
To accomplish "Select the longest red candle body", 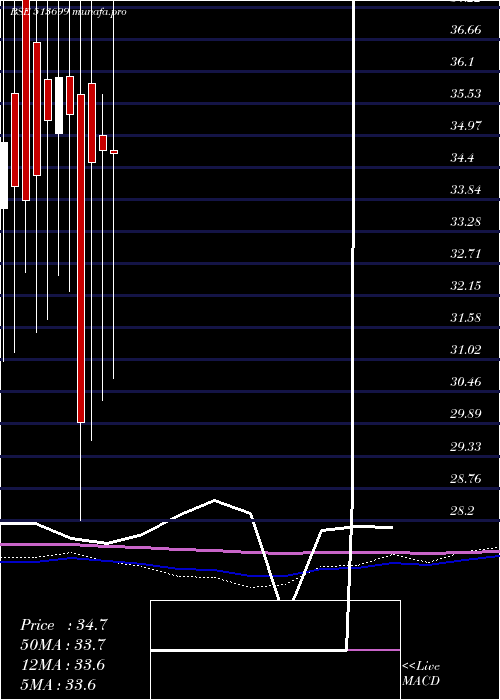I will (81, 258).
